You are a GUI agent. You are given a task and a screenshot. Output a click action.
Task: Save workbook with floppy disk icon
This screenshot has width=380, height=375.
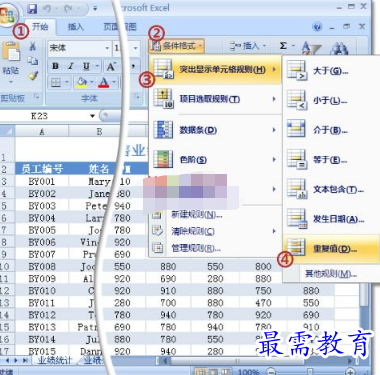[x=32, y=9]
